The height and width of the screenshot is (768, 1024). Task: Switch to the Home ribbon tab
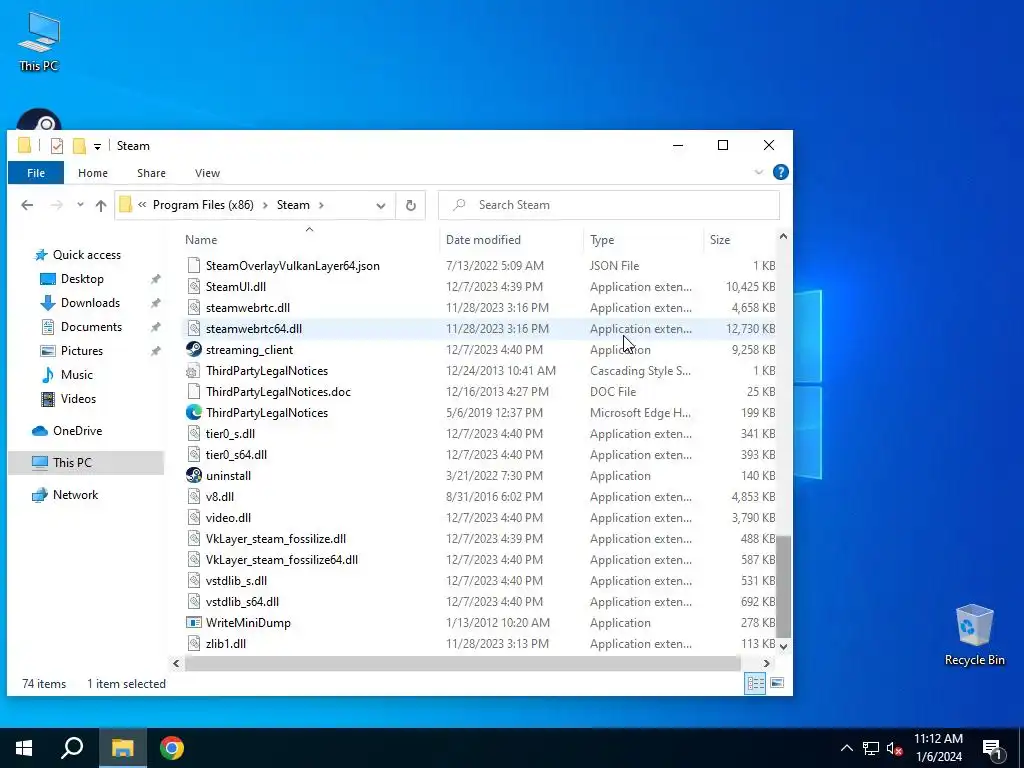click(x=93, y=173)
